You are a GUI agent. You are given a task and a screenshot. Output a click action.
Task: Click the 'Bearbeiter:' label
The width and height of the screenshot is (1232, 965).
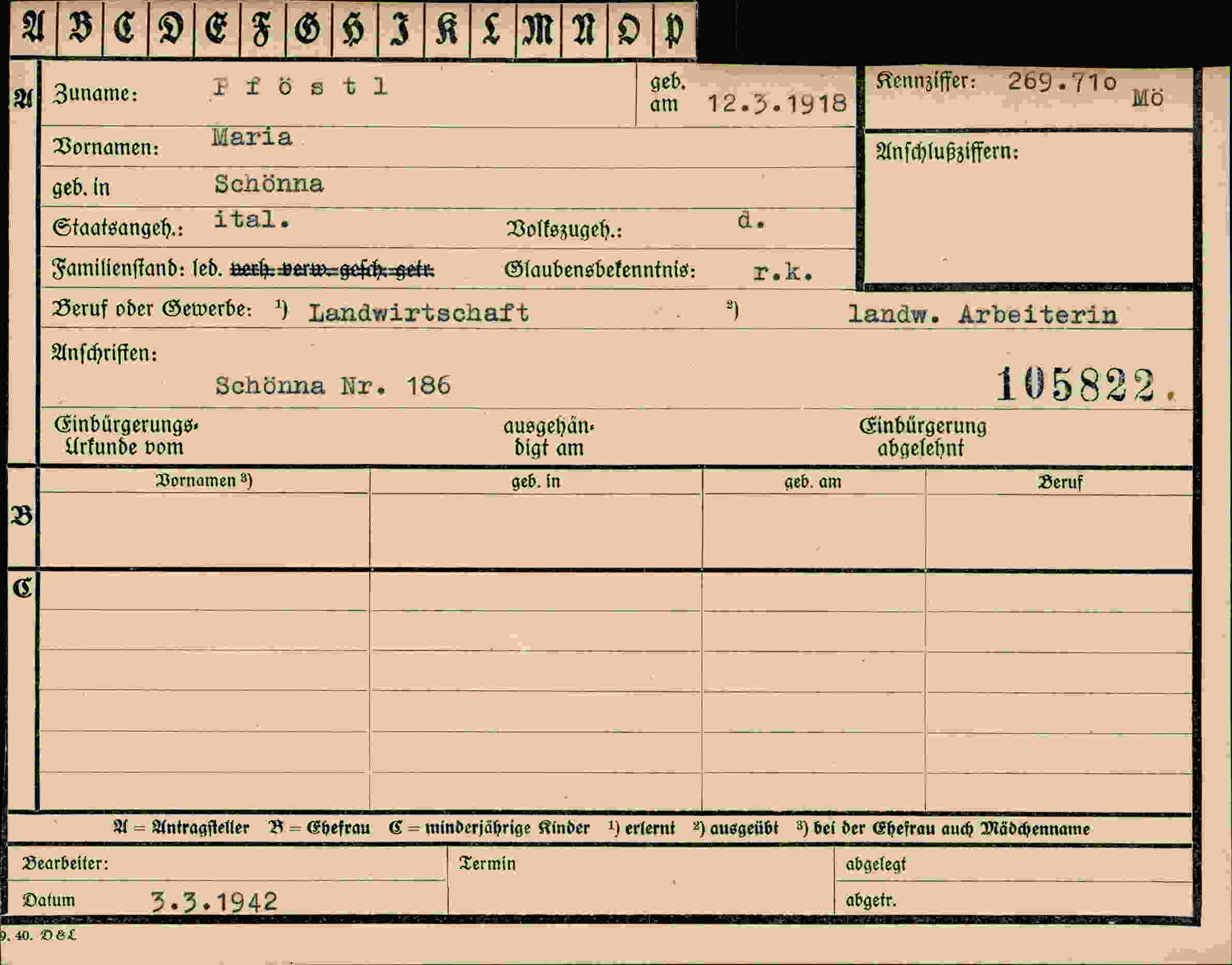click(x=65, y=864)
